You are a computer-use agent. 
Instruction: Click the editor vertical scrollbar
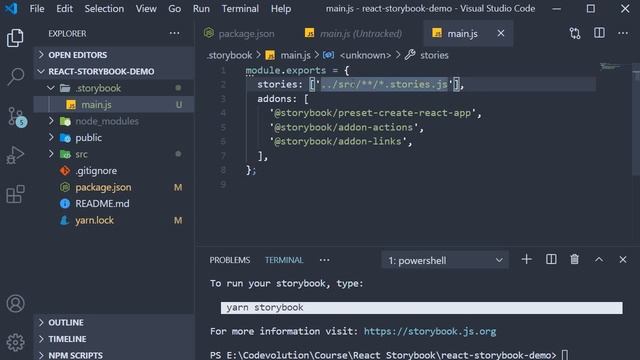tap(636, 118)
